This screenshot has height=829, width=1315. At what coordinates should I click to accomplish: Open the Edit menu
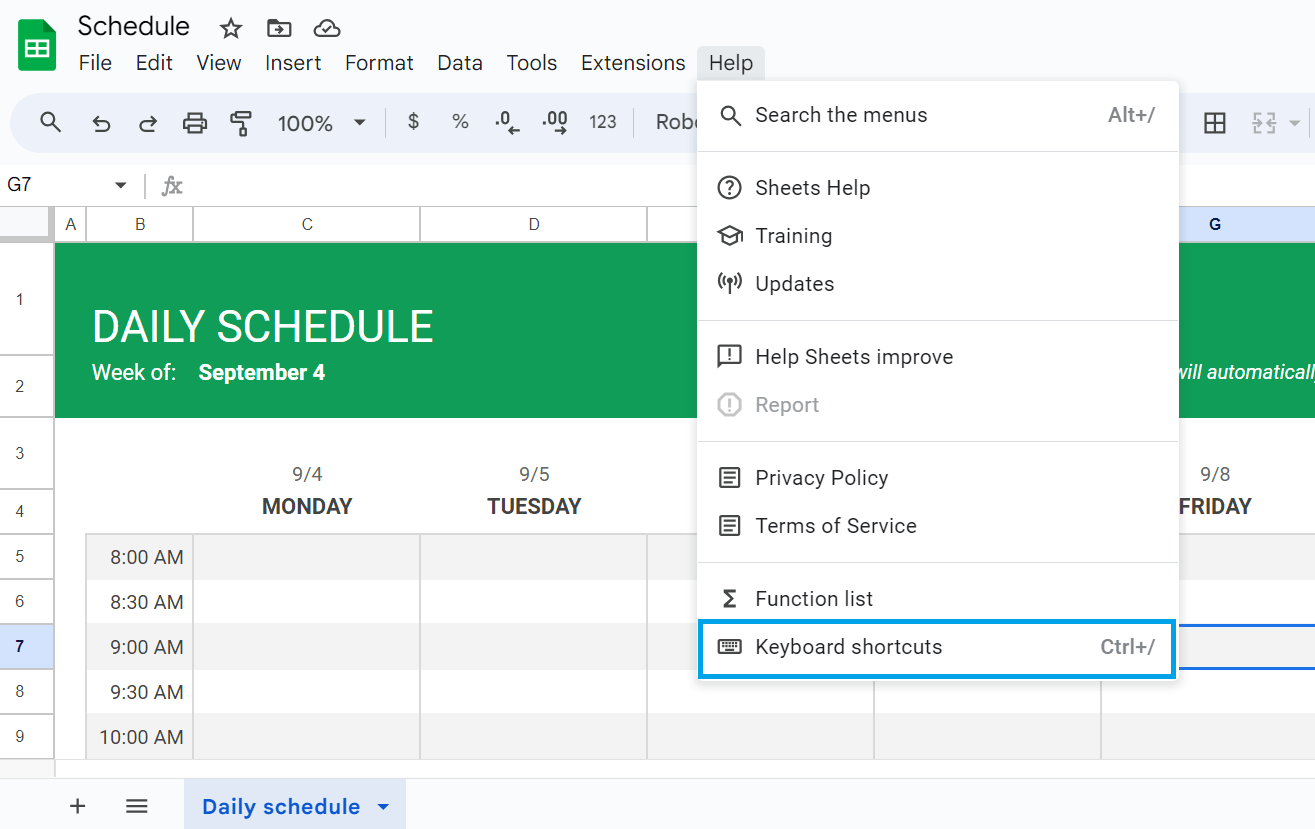(154, 63)
